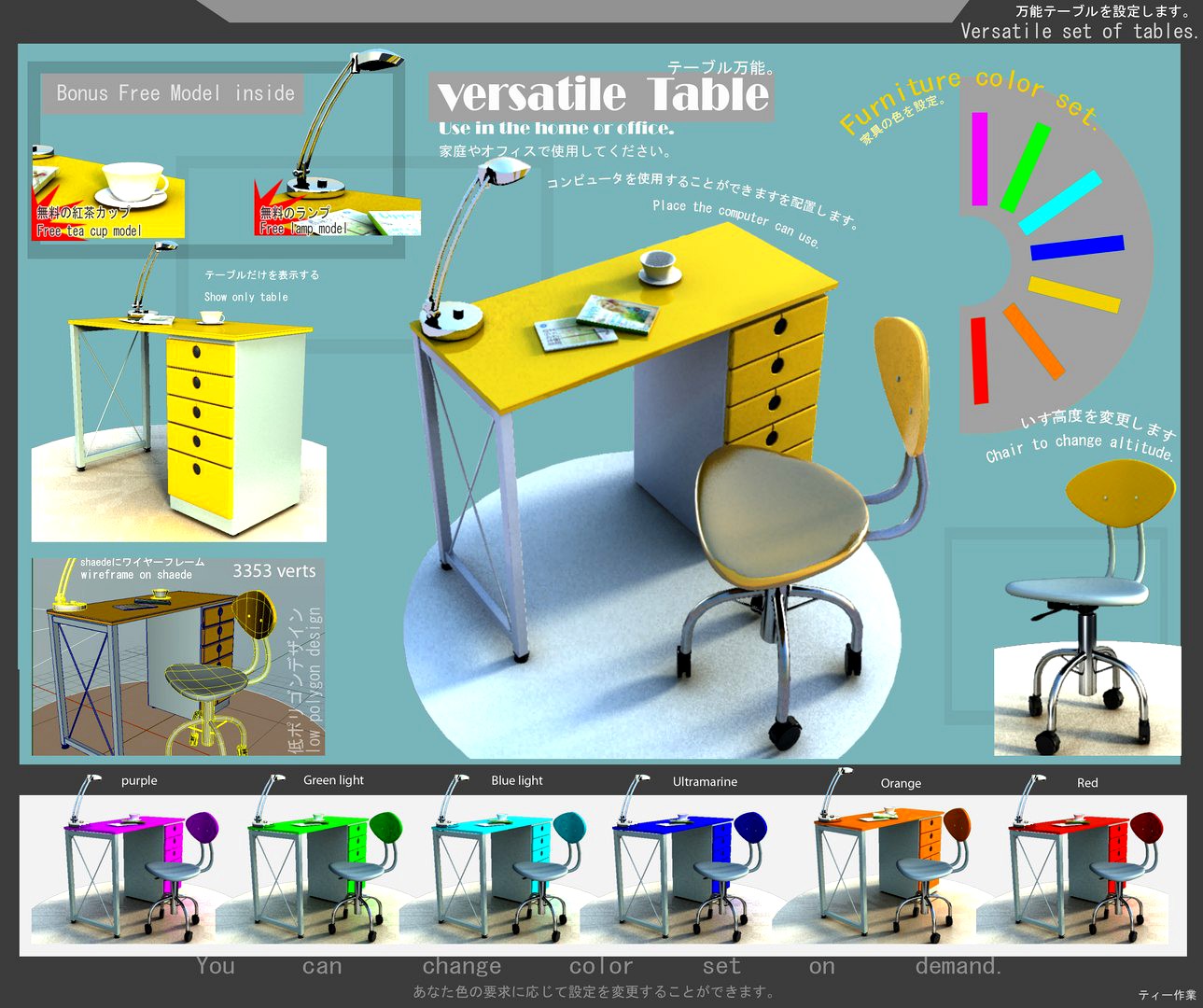1203x1008 pixels.
Task: Click the Free tea cup model image
Action: point(108,191)
